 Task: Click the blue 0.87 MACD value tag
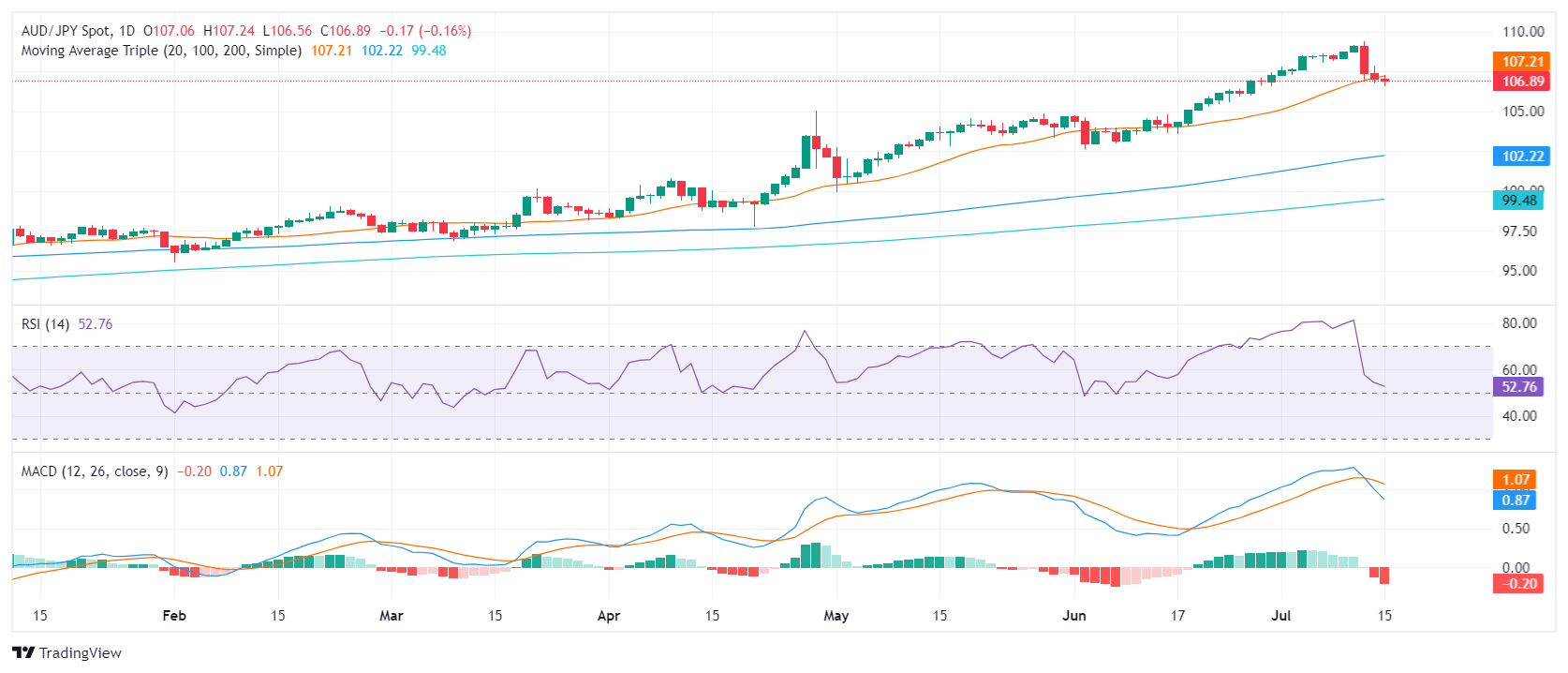[x=1516, y=501]
